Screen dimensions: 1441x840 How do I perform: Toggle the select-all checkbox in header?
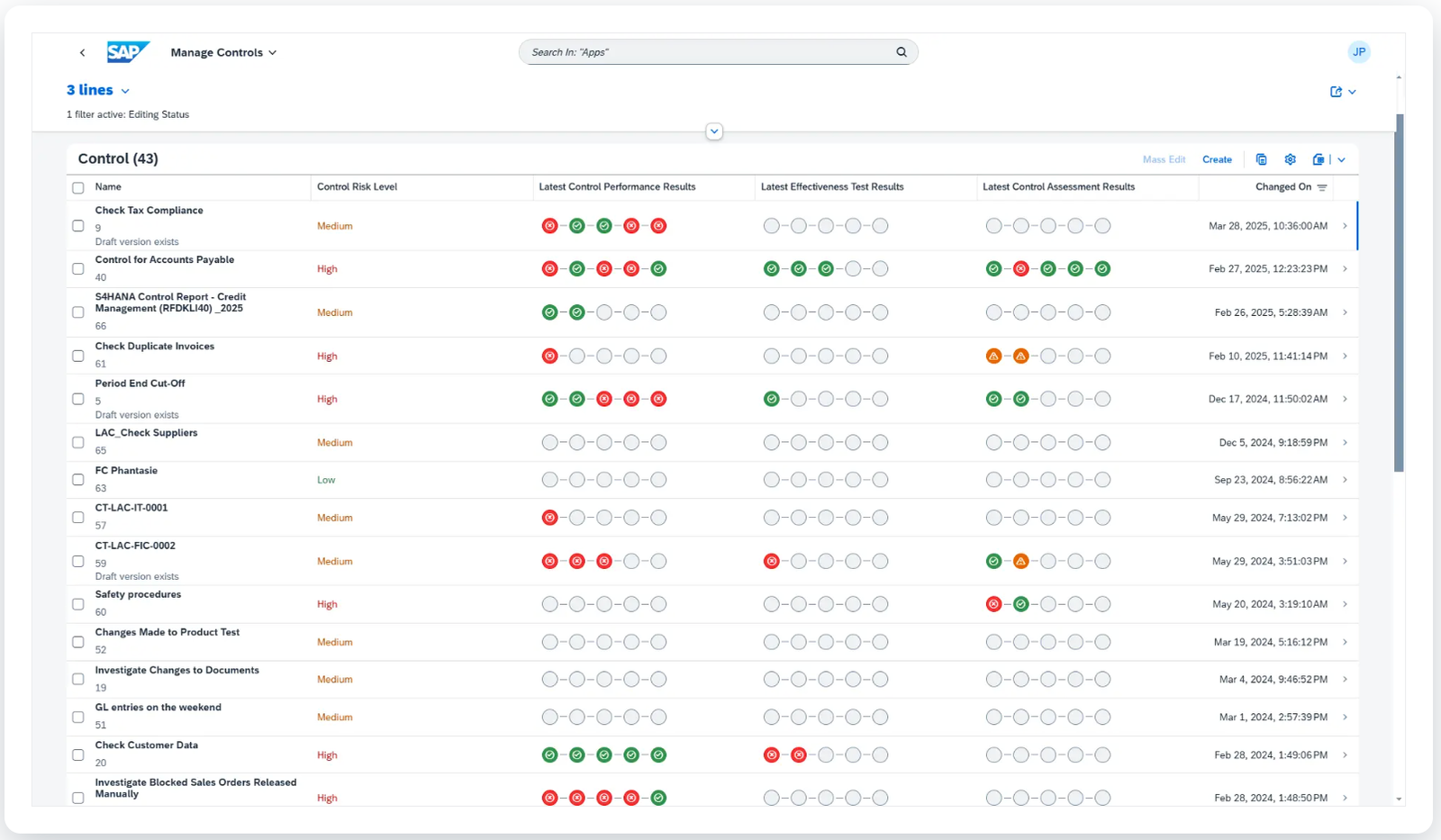click(78, 188)
